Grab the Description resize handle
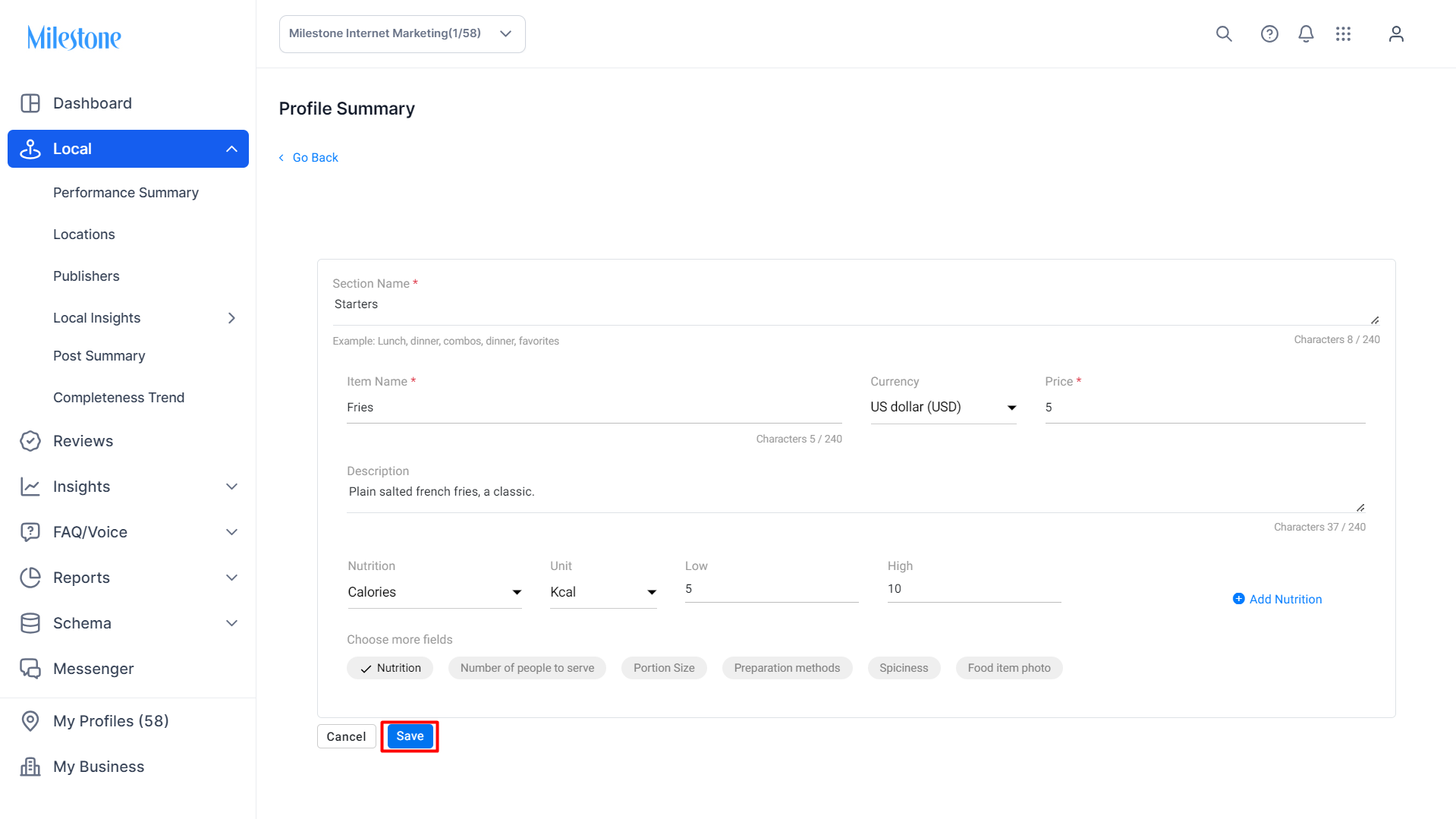Image resolution: width=1456 pixels, height=819 pixels. pos(1360,508)
